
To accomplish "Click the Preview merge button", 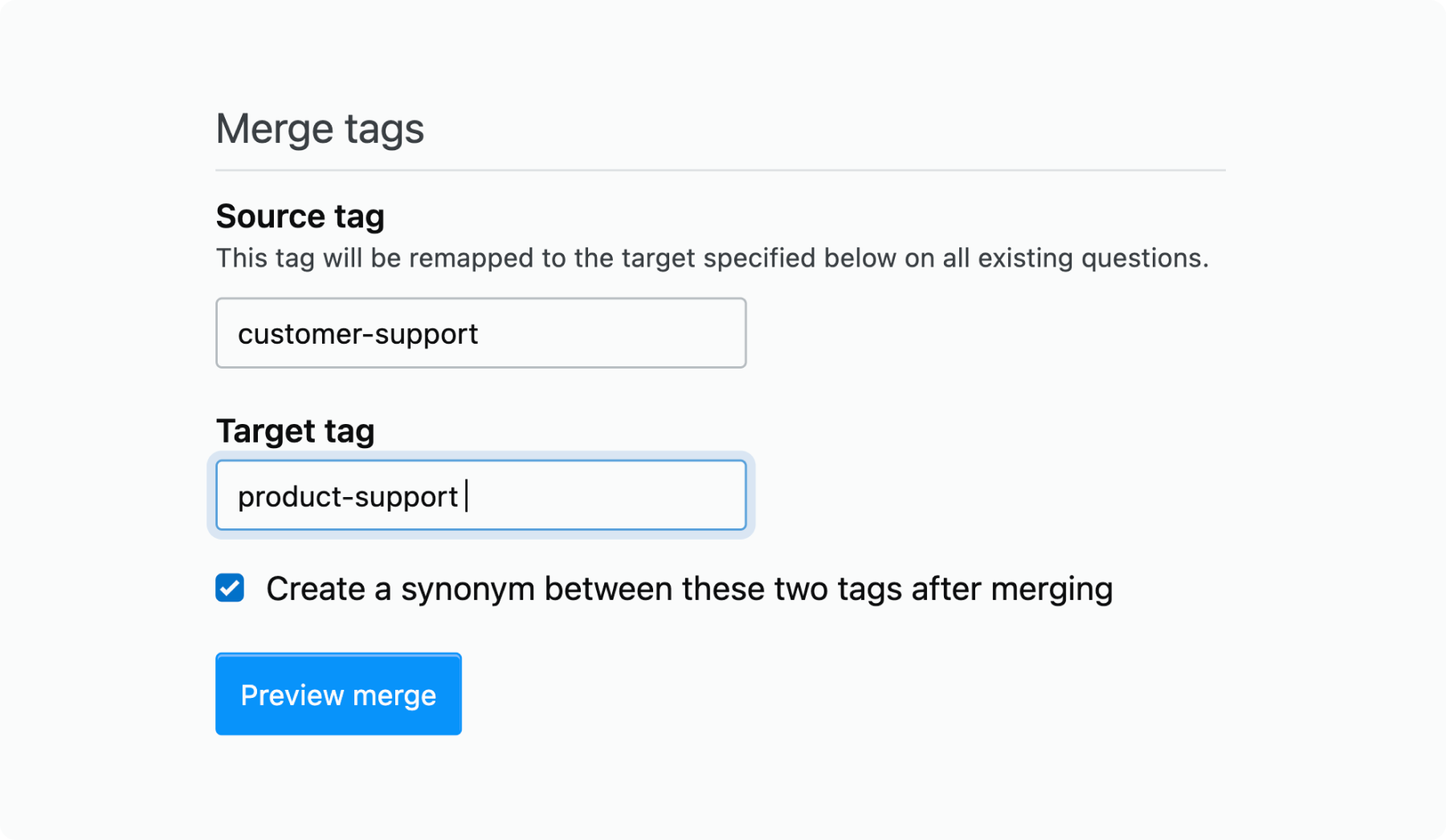I will click(x=338, y=694).
